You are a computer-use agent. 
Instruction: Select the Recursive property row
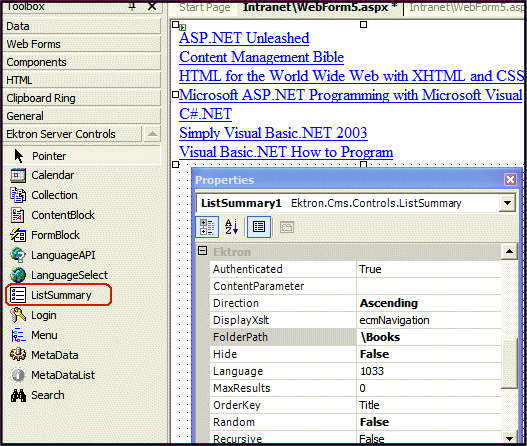click(355, 438)
